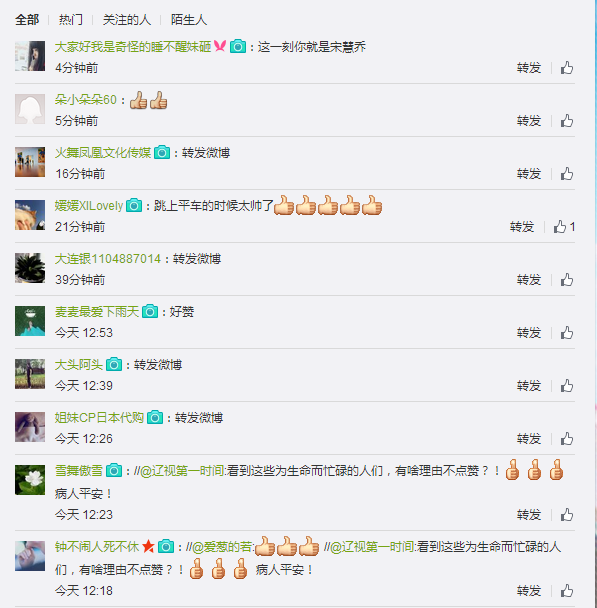
Task: Click 转发 on 雪舞傲雪's comment
Action: point(529,515)
